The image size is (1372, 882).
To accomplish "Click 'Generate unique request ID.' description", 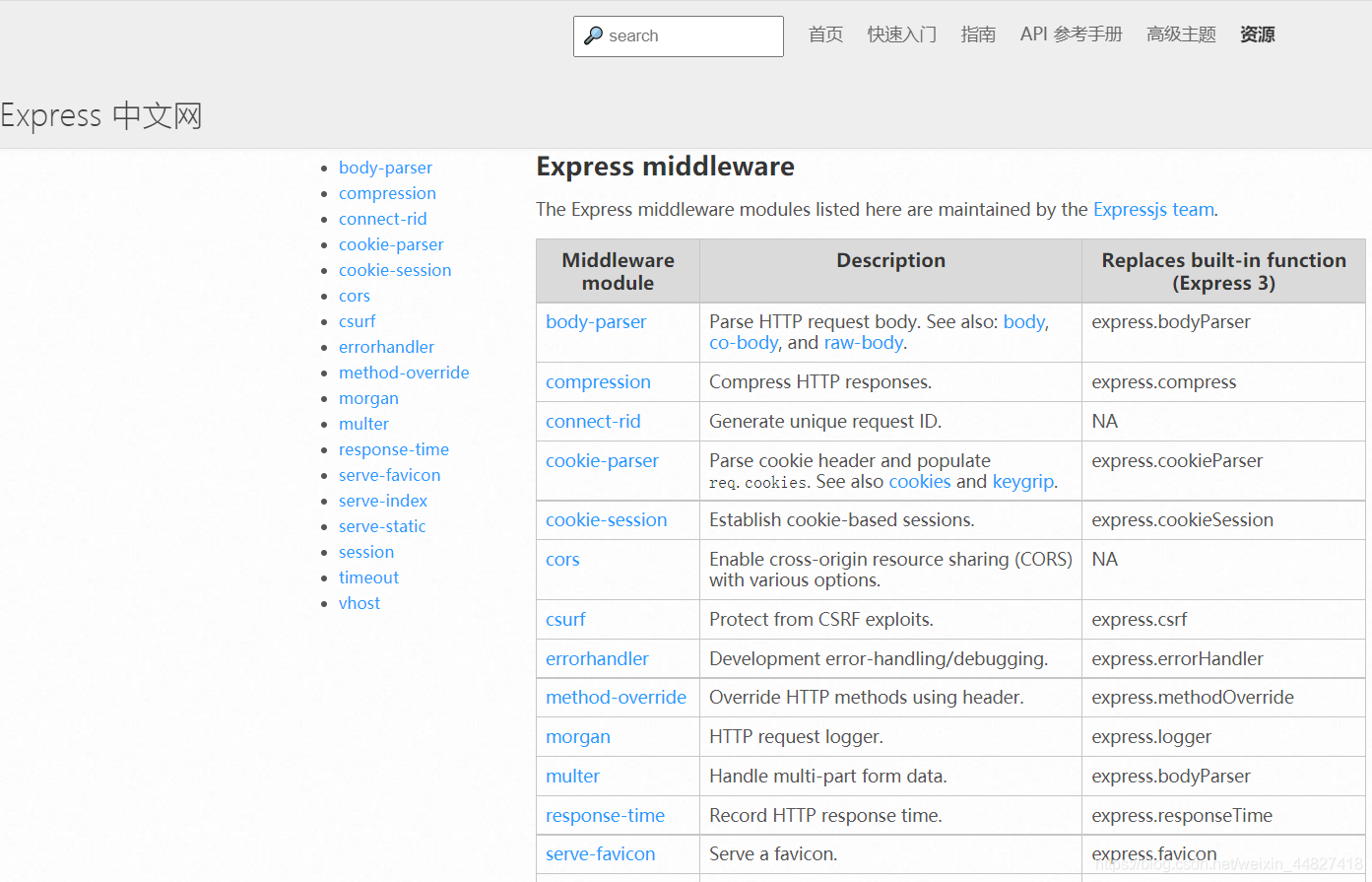I will tap(825, 421).
